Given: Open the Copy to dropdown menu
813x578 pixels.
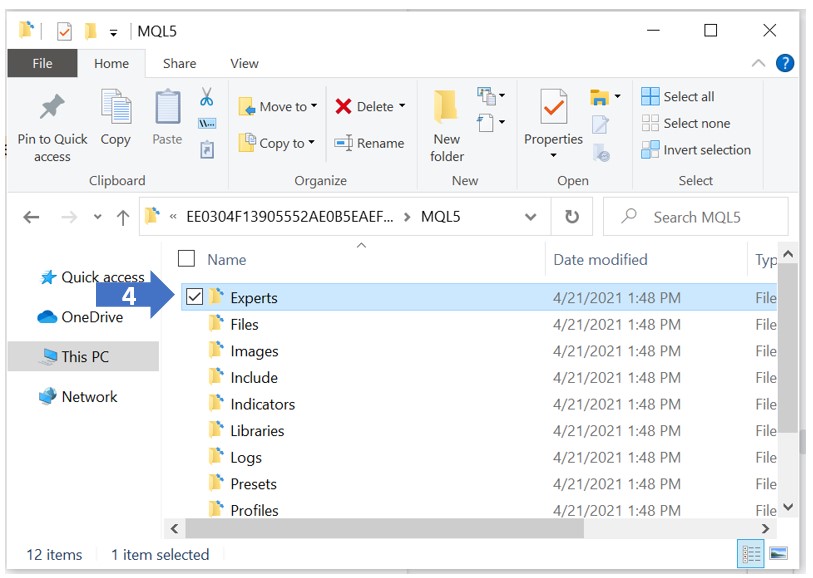Looking at the screenshot, I should [x=311, y=143].
